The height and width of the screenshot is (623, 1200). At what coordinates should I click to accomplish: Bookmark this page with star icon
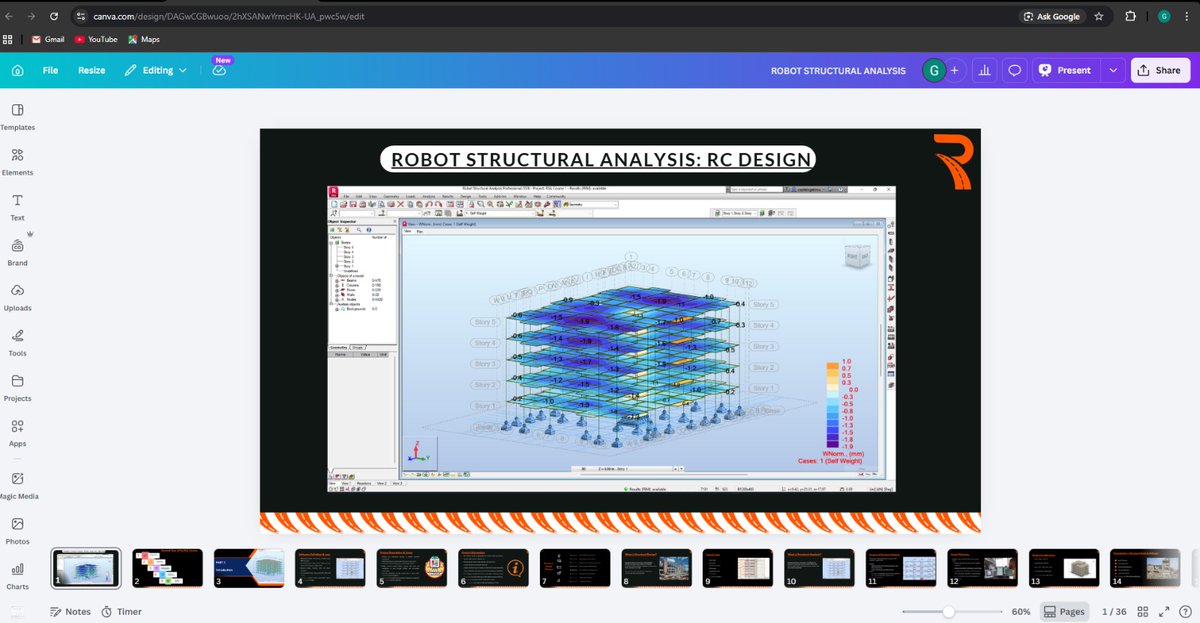[1100, 16]
